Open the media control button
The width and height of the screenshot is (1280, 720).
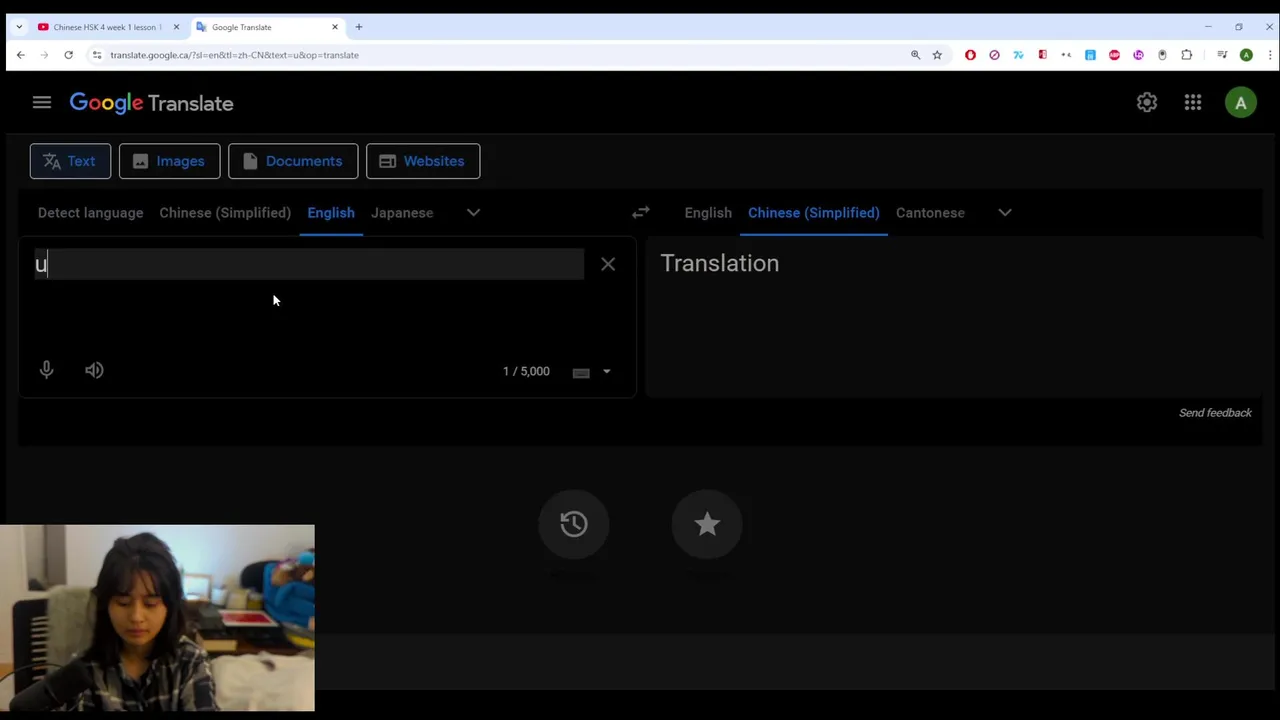[1222, 55]
